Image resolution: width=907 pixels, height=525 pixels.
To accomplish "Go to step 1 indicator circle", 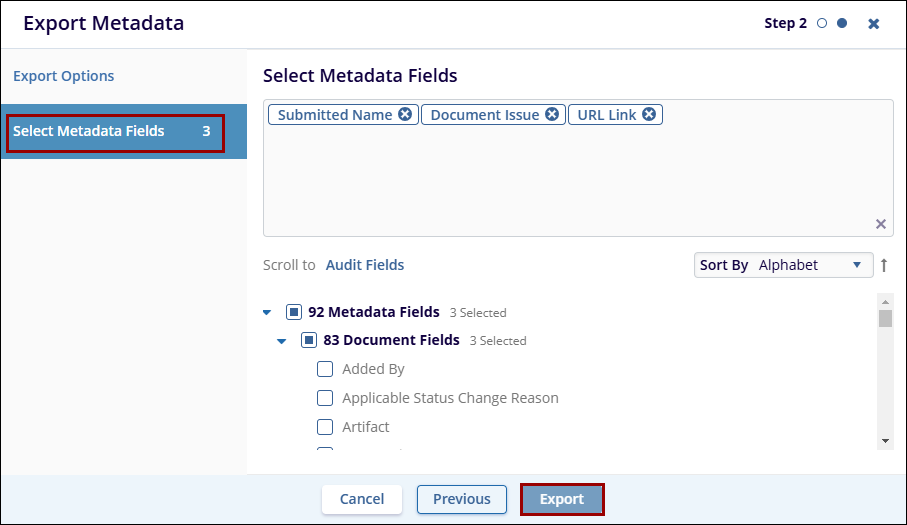I will pyautogui.click(x=822, y=23).
